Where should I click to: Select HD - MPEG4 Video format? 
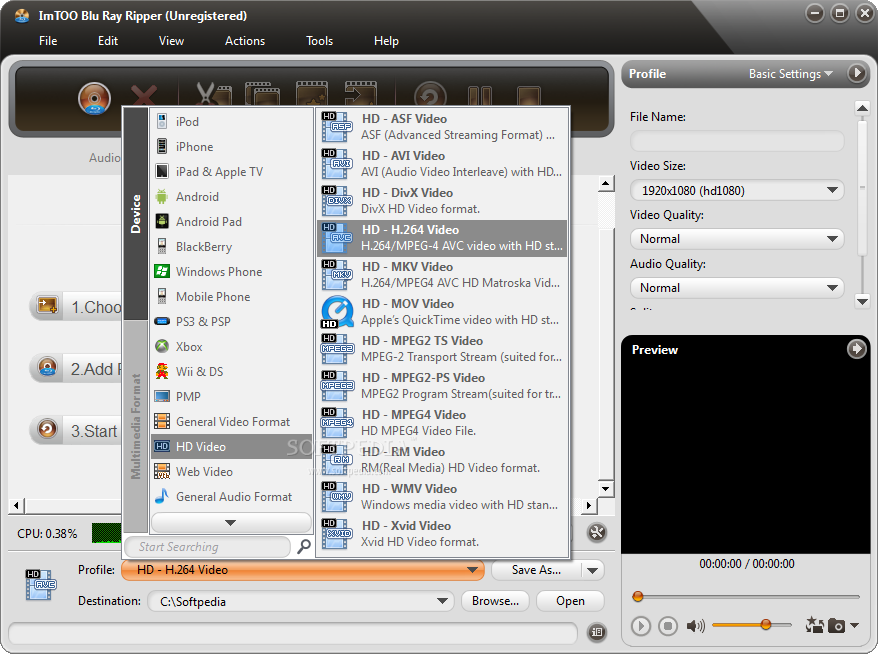[442, 422]
